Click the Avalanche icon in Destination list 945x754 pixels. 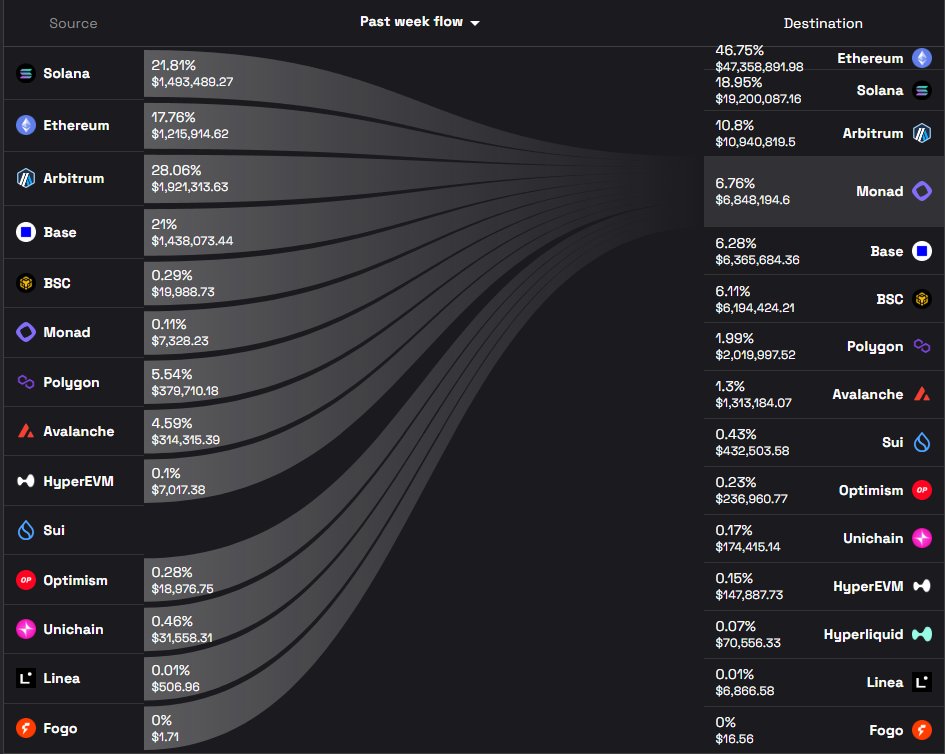point(921,394)
